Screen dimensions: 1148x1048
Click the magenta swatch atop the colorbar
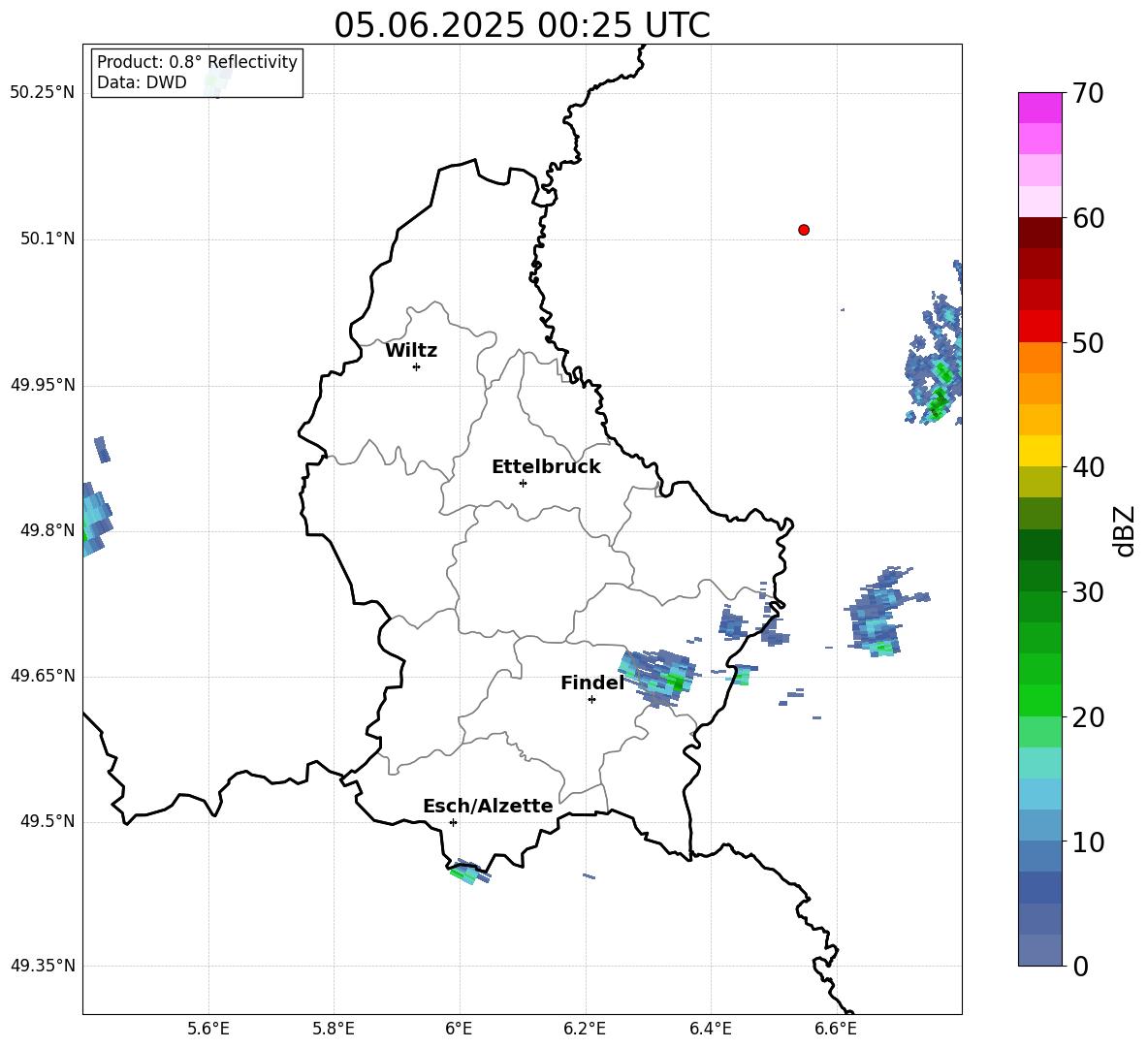[1040, 109]
